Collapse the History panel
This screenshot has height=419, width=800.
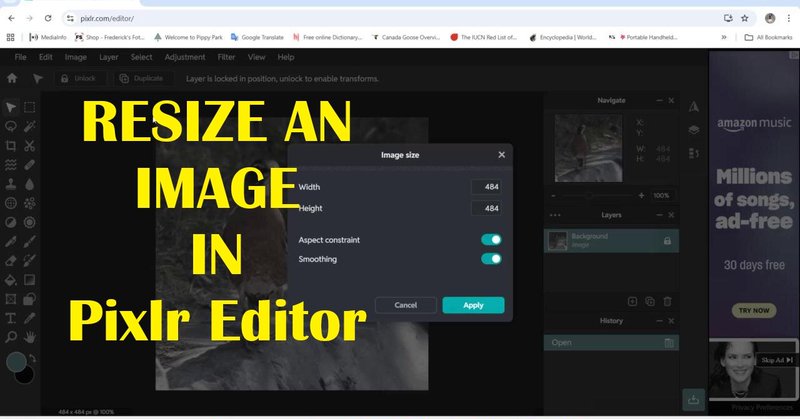[x=659, y=321]
